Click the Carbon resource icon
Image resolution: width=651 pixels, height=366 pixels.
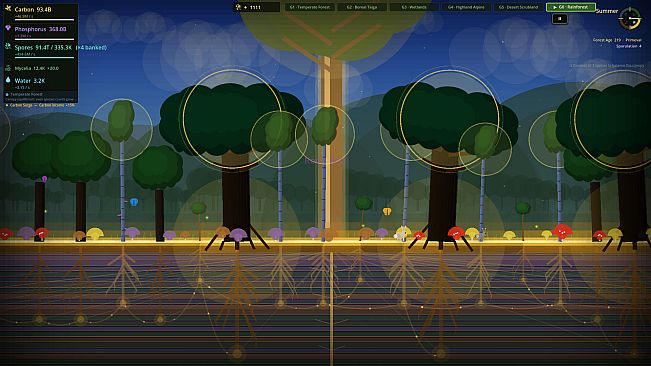(x=8, y=8)
